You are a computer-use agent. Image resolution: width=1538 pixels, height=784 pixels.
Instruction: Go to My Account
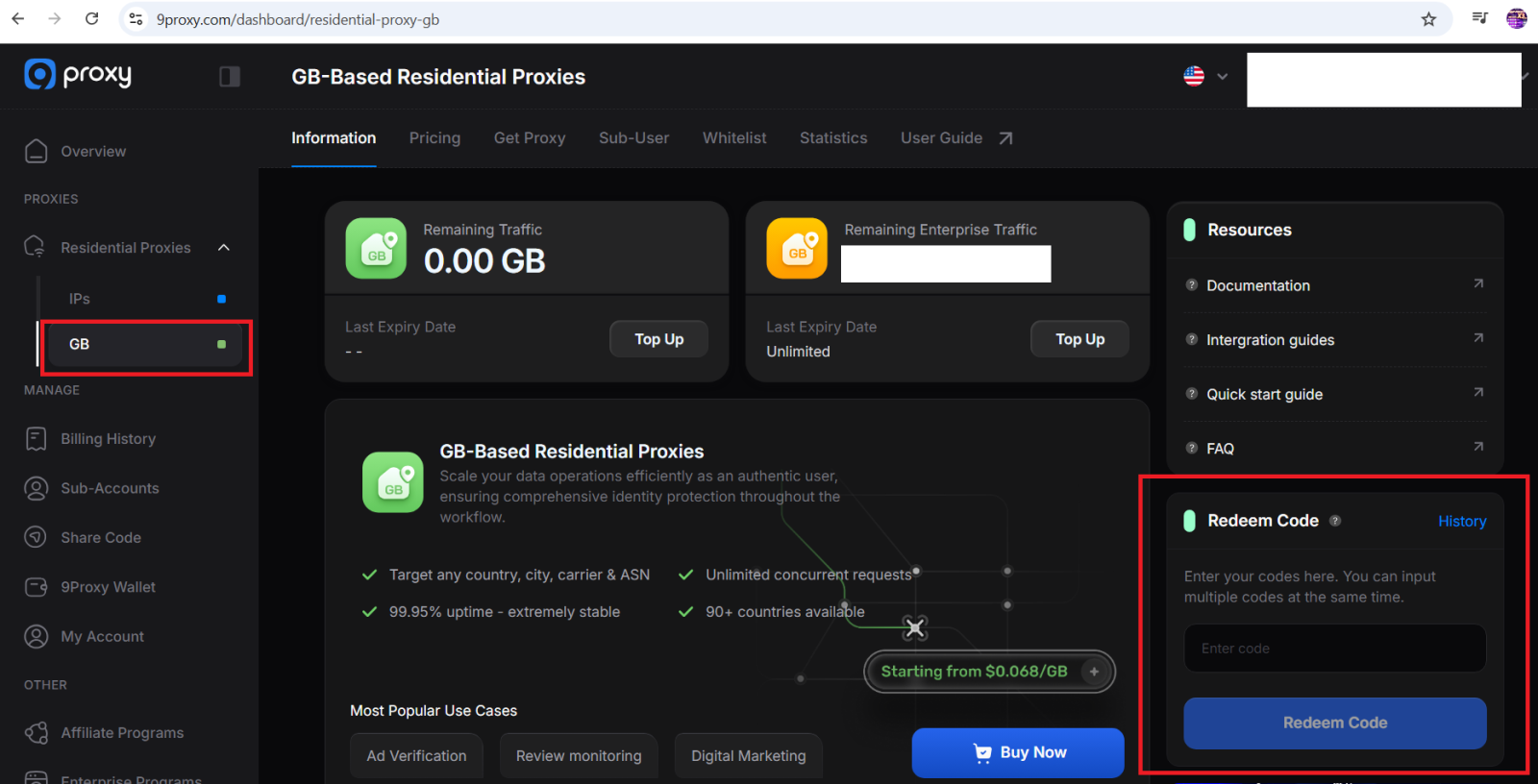102,636
